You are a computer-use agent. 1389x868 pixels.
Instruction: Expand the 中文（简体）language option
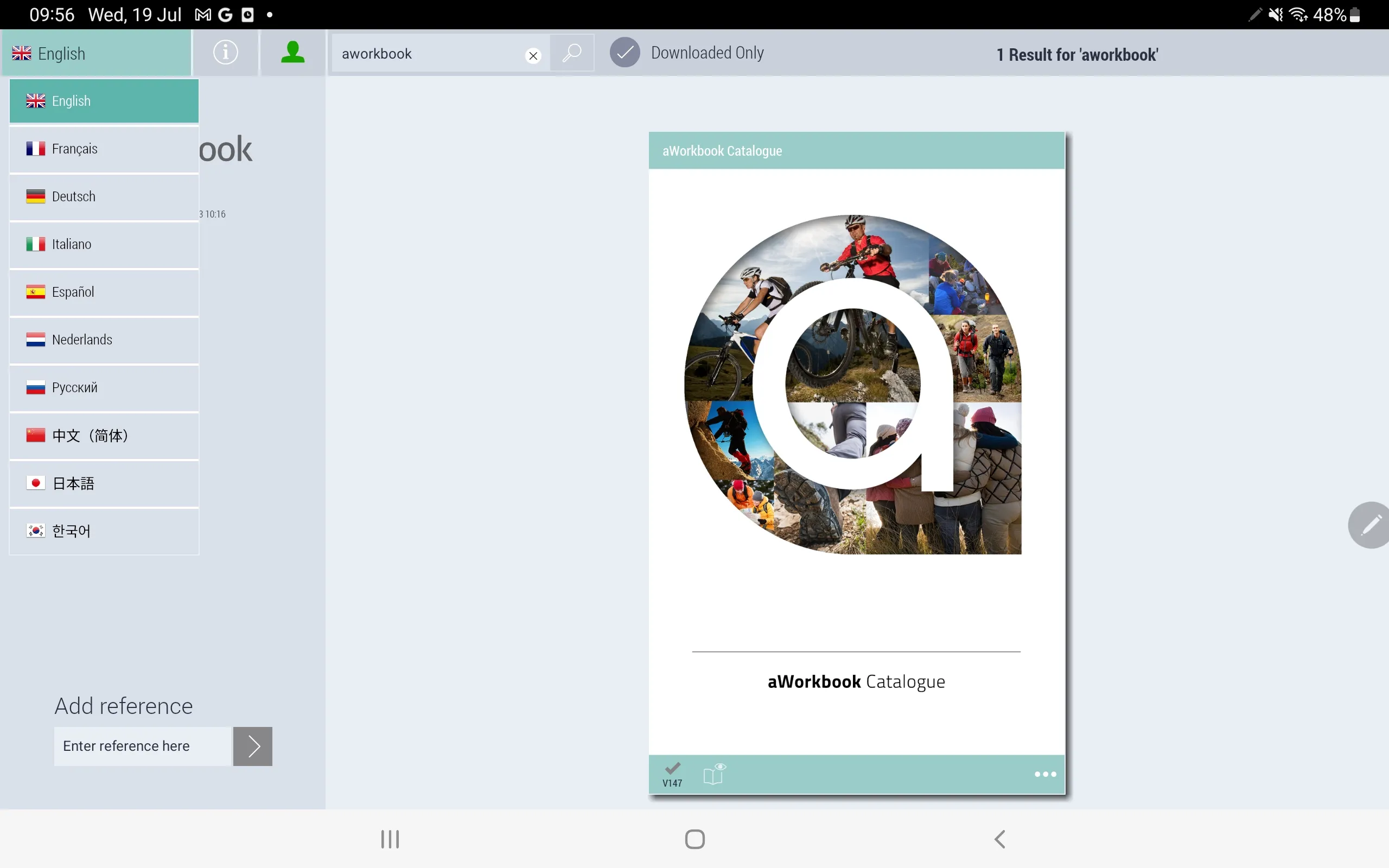click(104, 435)
